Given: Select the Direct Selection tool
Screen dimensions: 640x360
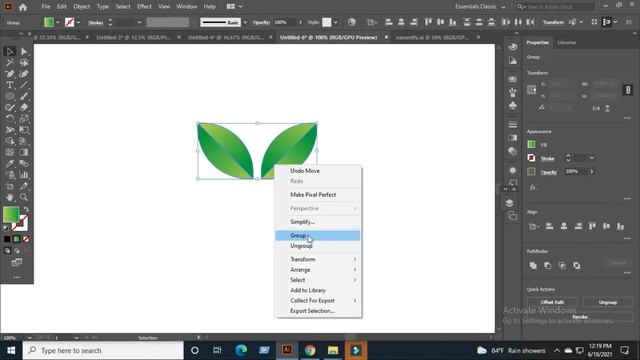Looking at the screenshot, I should pyautogui.click(x=24, y=51).
